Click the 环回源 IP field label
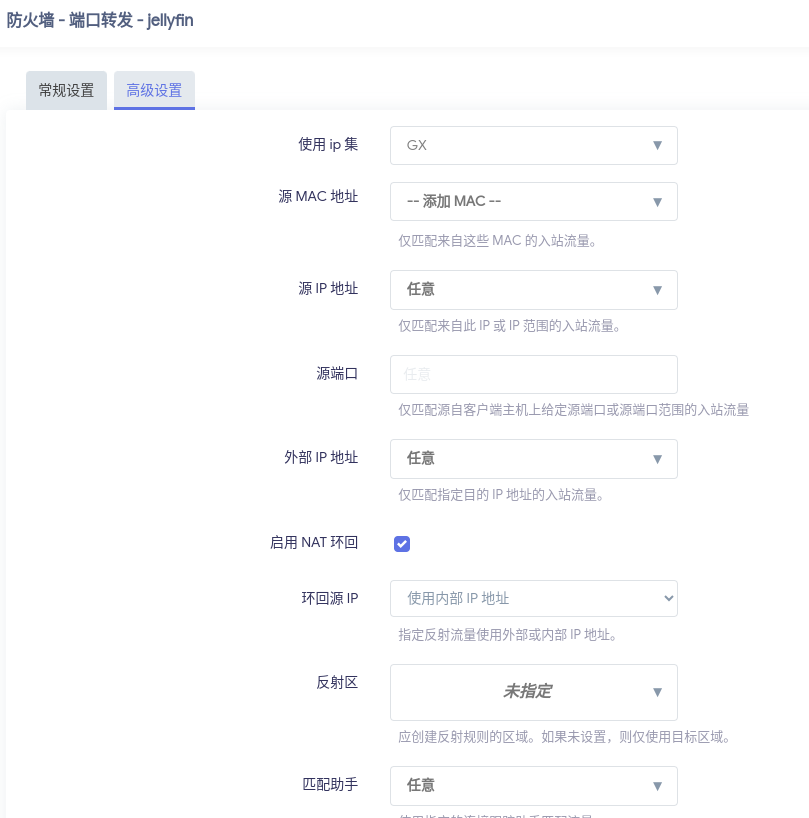 click(x=329, y=599)
